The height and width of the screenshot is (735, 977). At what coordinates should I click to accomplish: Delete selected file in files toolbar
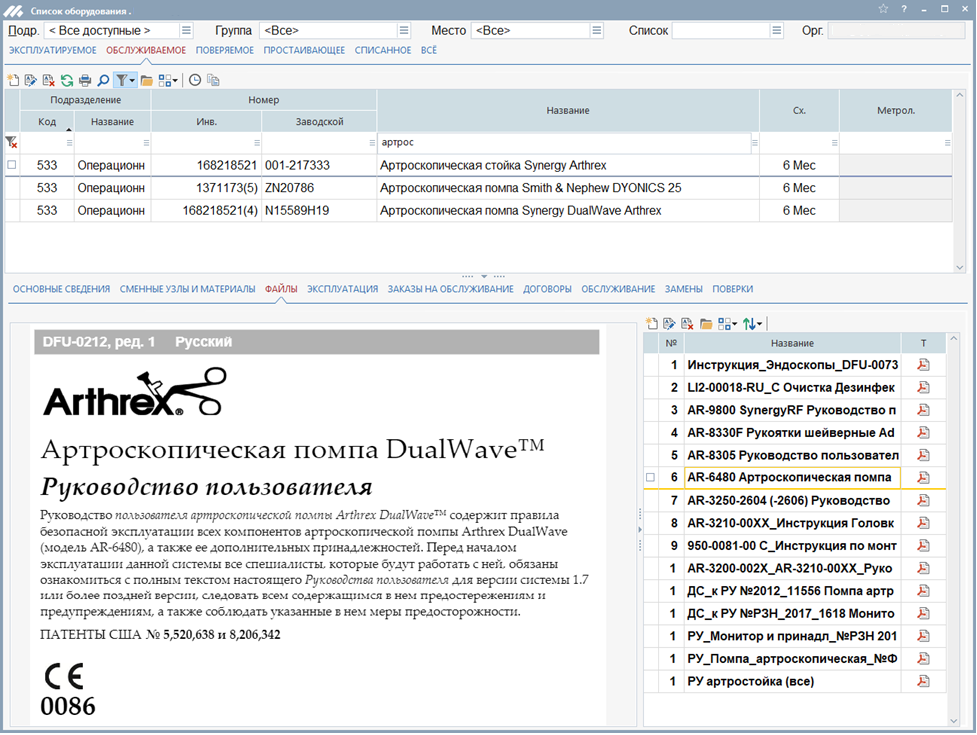click(x=687, y=323)
